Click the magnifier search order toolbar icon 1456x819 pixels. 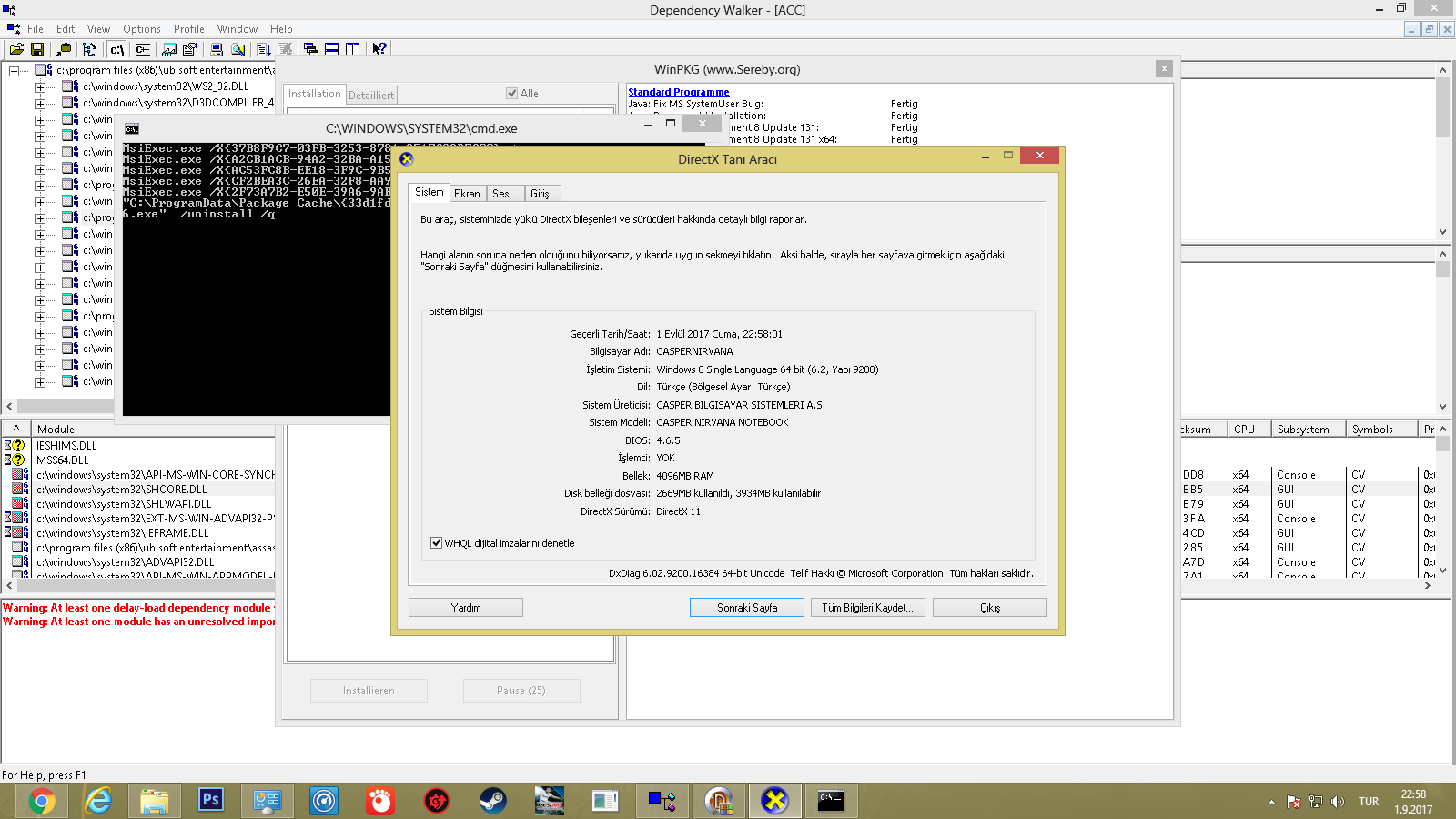[x=238, y=49]
